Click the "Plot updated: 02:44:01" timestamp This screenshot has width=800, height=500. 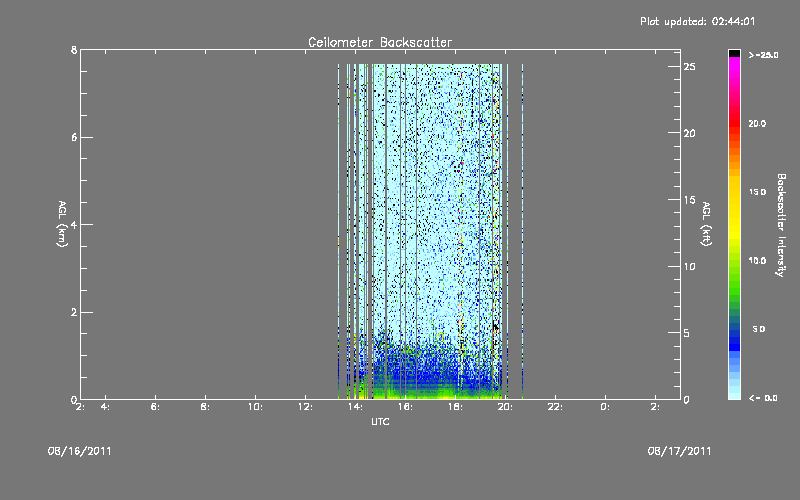[697, 21]
